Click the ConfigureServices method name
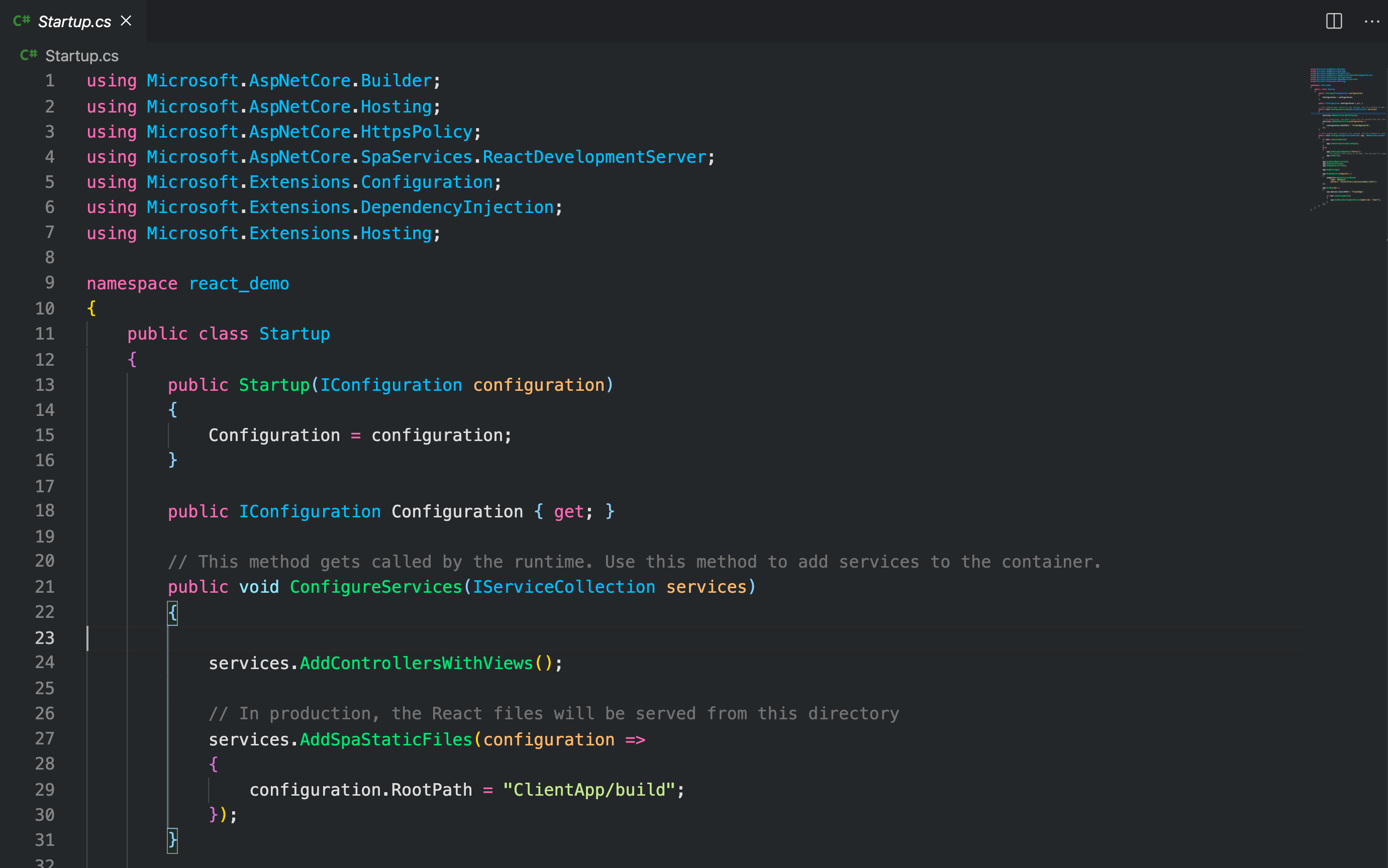The height and width of the screenshot is (868, 1388). [x=375, y=587]
